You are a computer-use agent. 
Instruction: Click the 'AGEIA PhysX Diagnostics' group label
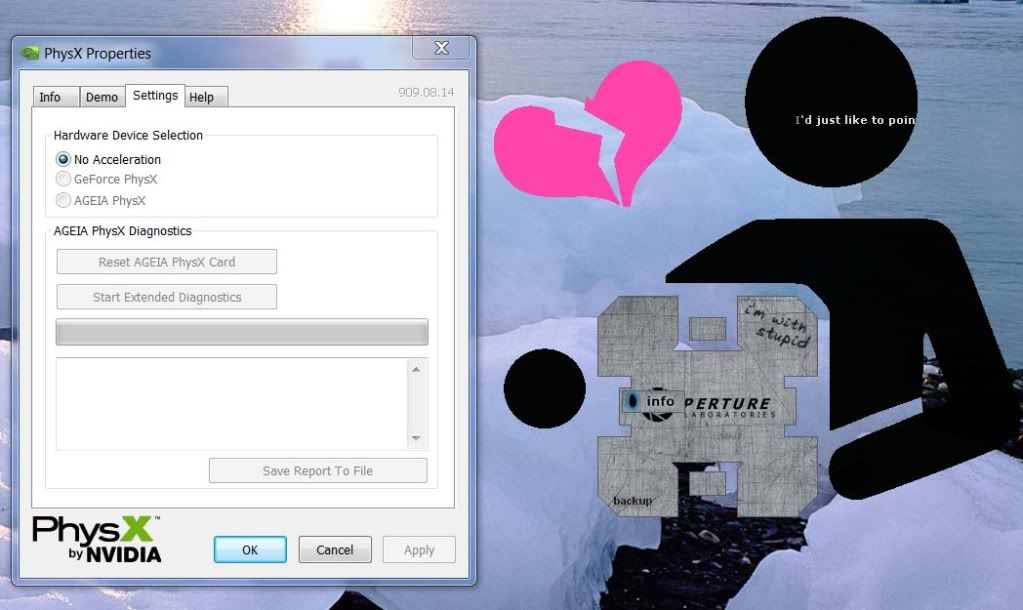(123, 231)
